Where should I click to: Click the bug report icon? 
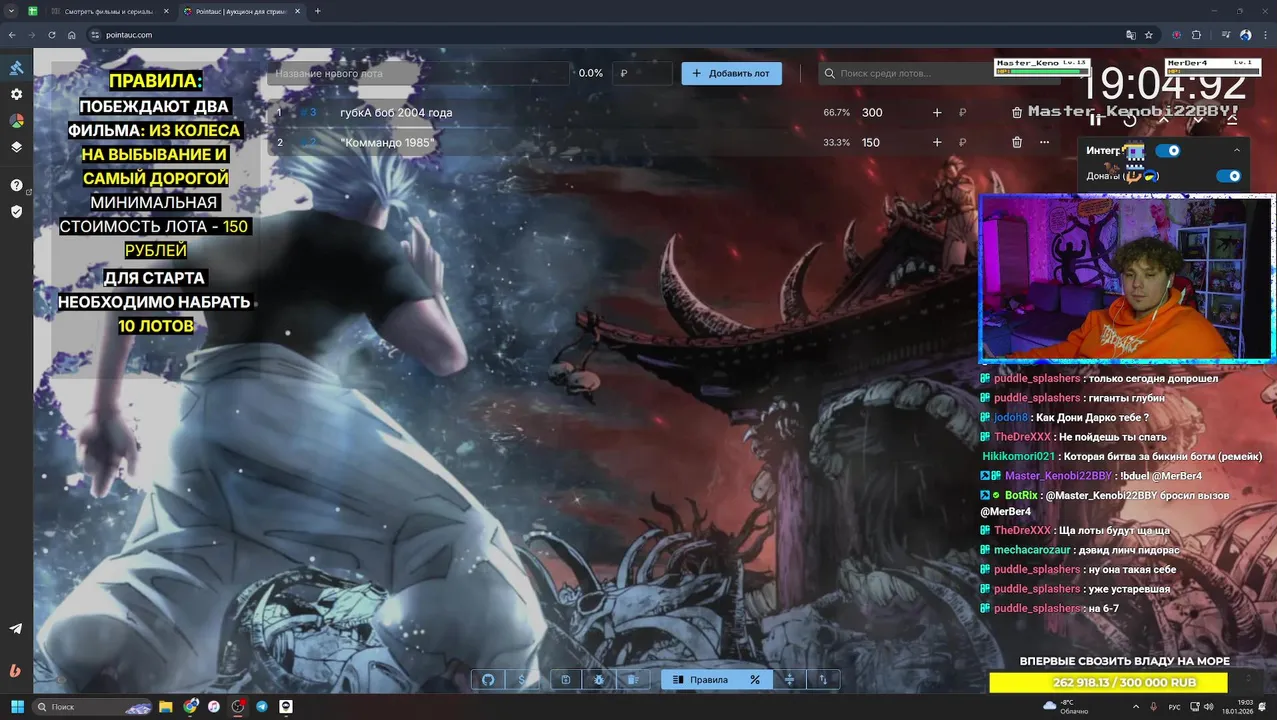coord(598,680)
